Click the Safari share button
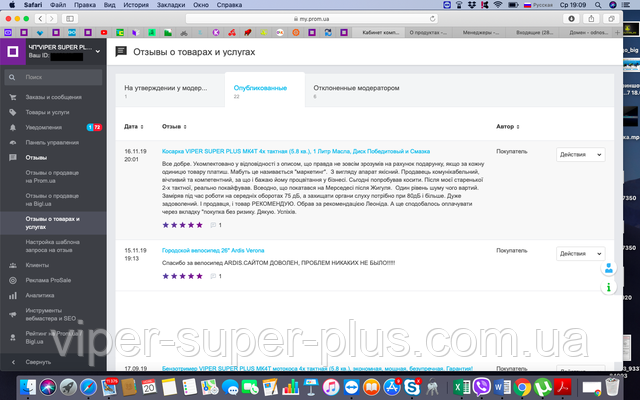Image resolution: width=640 pixels, height=400 pixels. click(x=591, y=19)
